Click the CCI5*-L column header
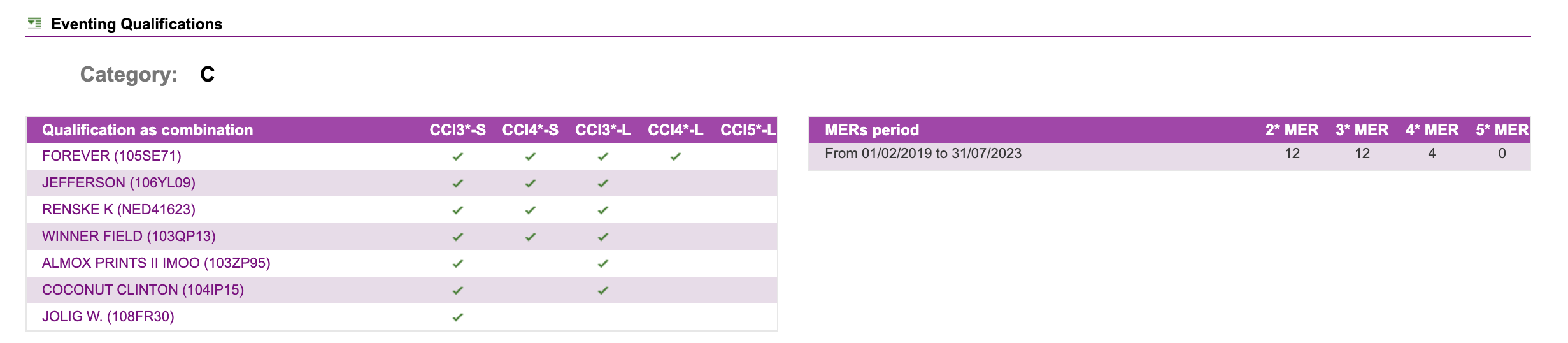Viewport: 1568px width, 343px height. [748, 130]
